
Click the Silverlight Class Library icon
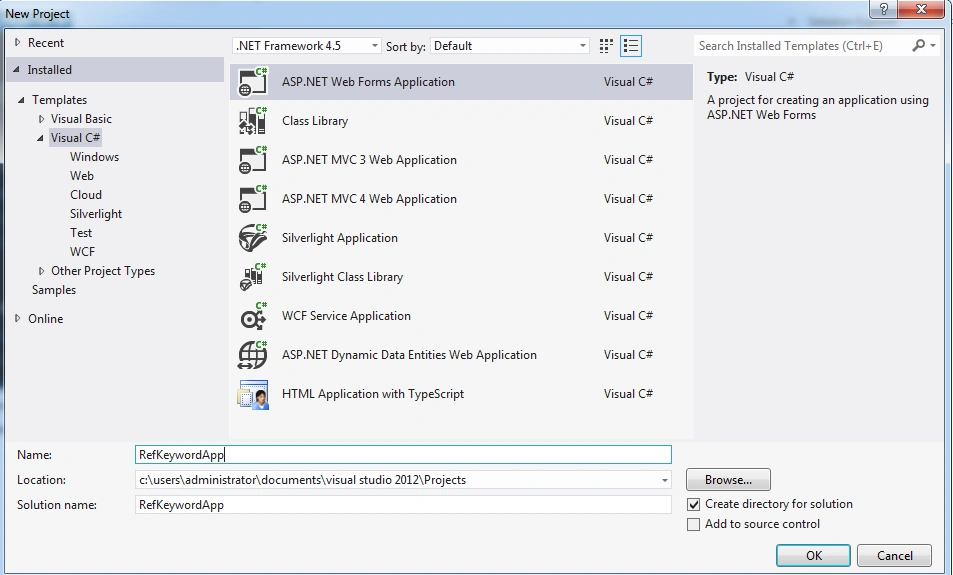tap(252, 277)
